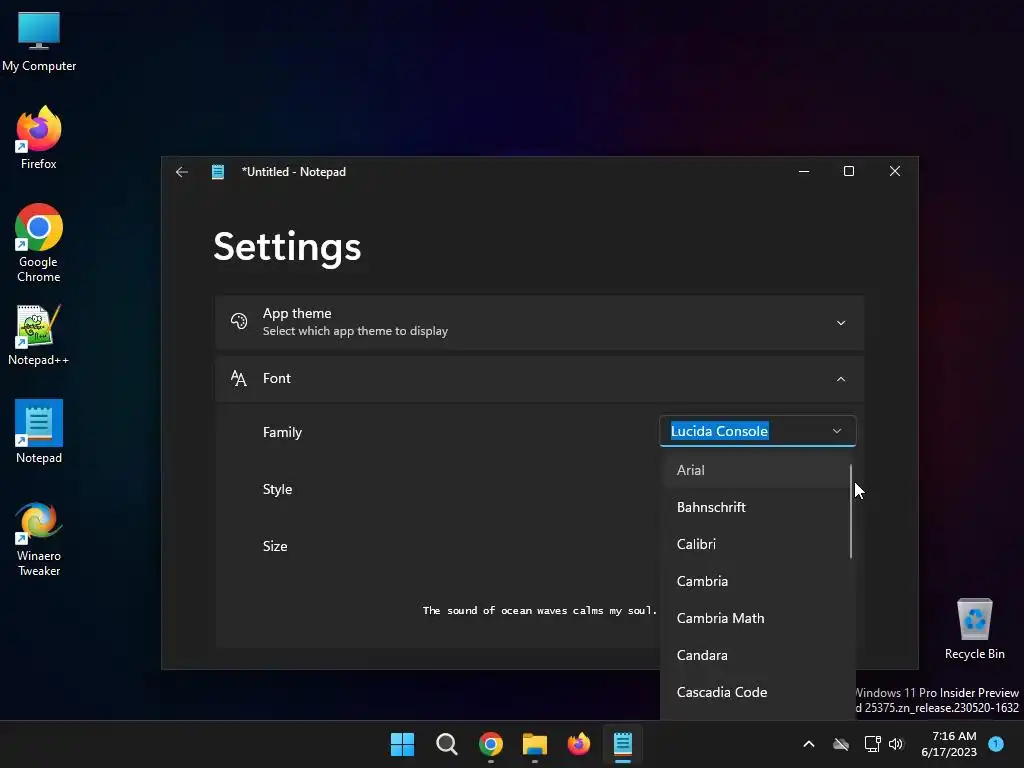This screenshot has height=768, width=1024.
Task: Open the Family font combo box arrow
Action: coord(837,431)
